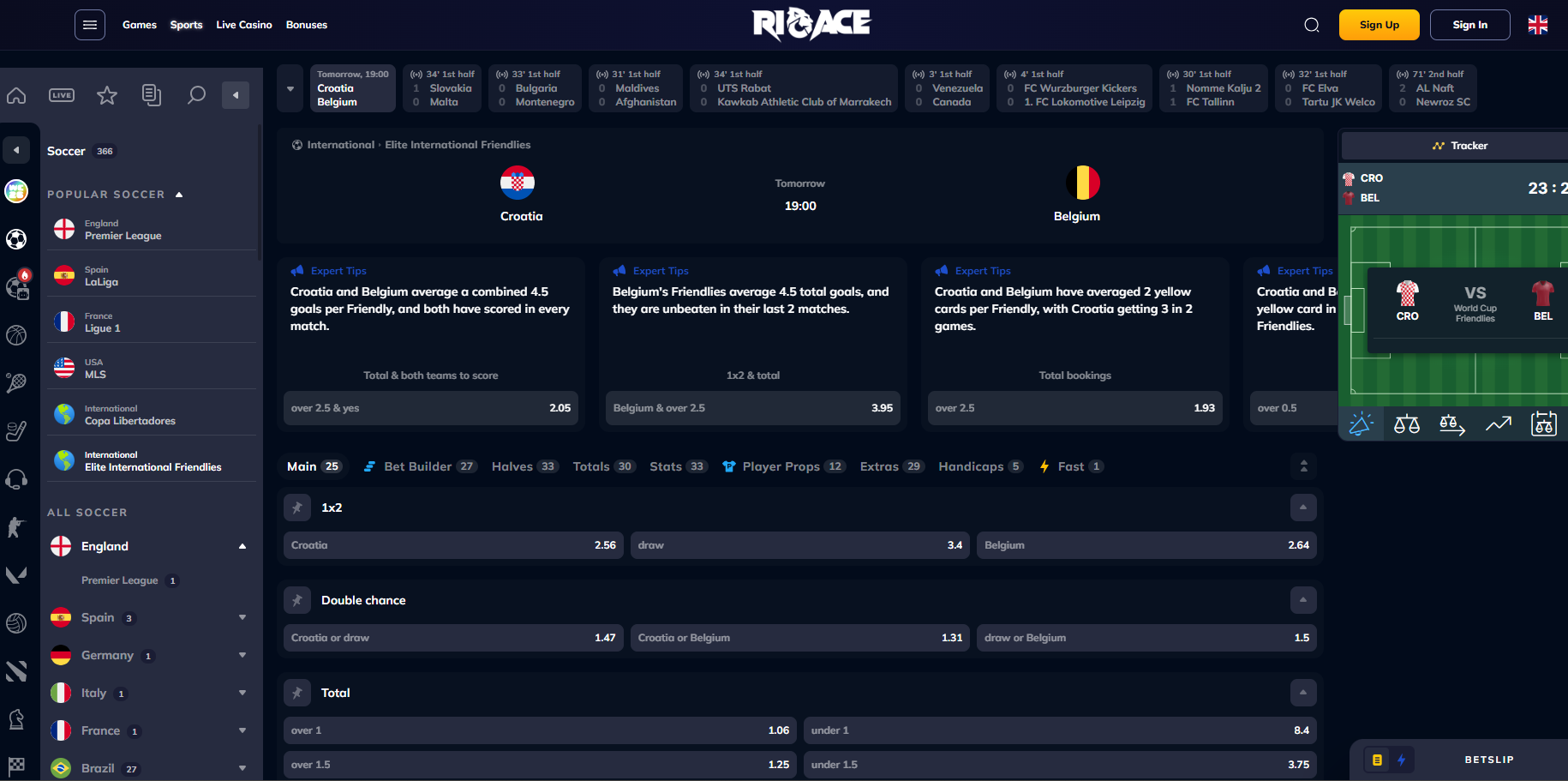This screenshot has height=781, width=1568.
Task: Select the ice hockey sport icon
Action: (x=16, y=431)
